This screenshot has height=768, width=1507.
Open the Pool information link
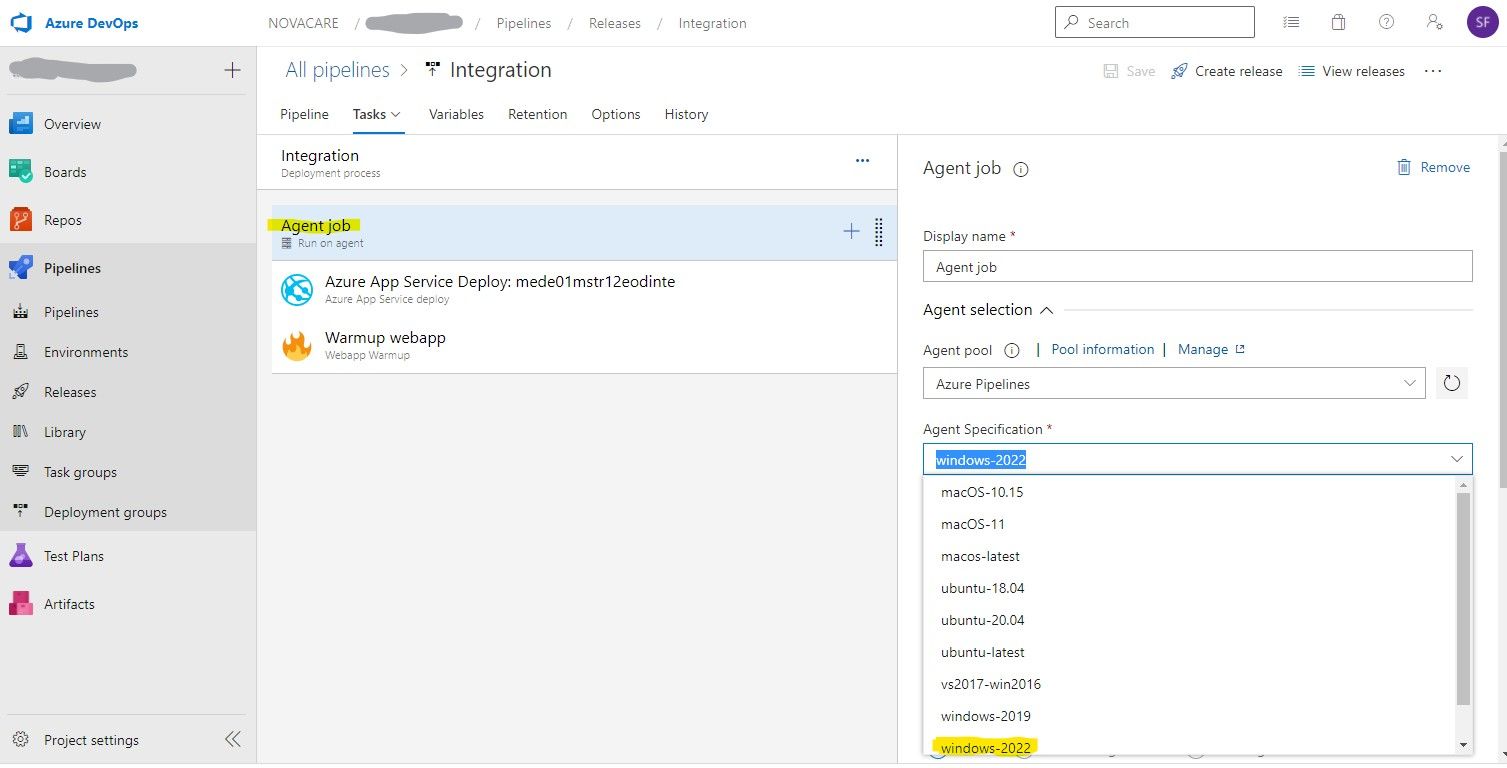(x=1102, y=349)
